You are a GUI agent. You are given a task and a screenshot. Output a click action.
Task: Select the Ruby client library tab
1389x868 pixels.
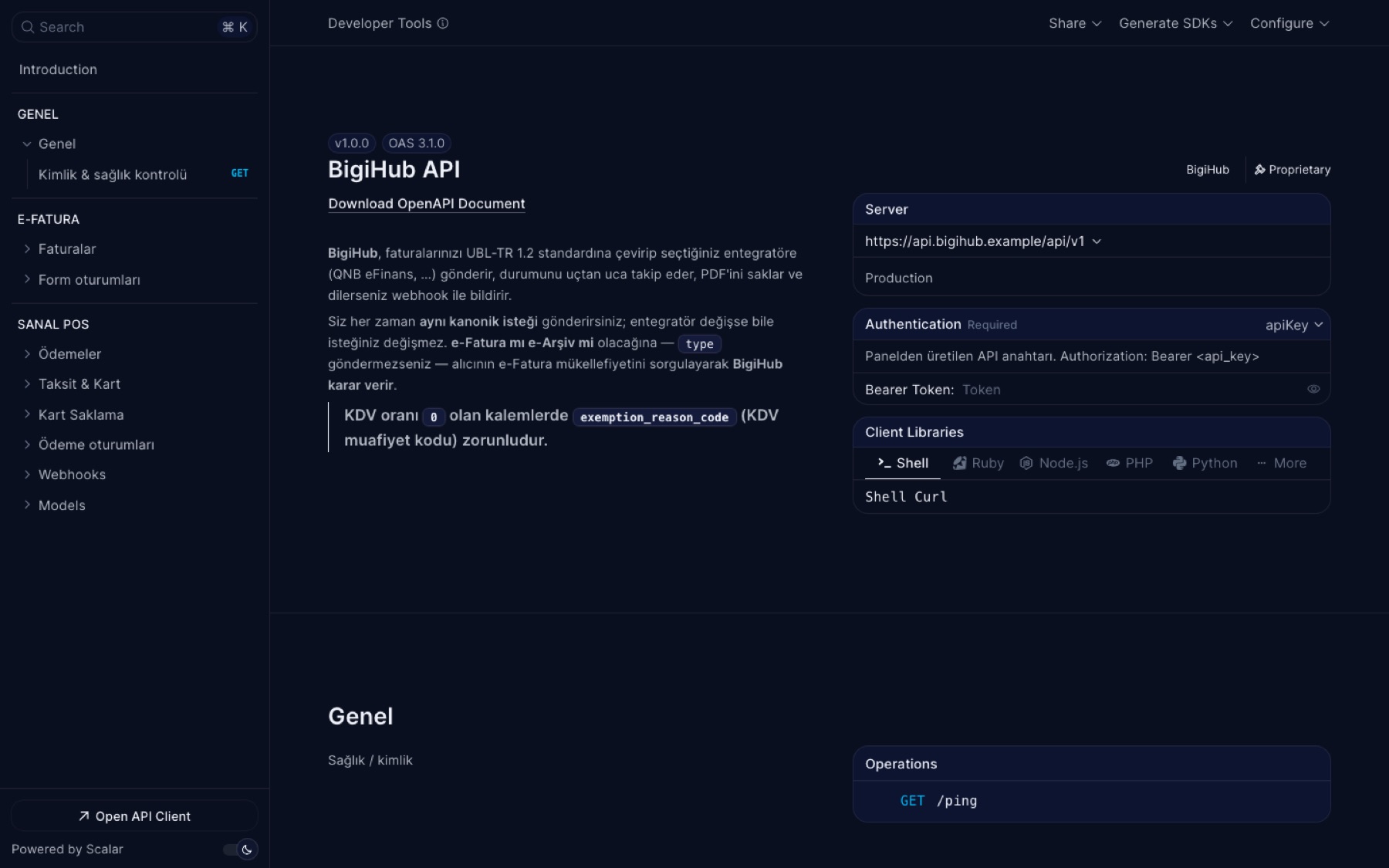point(978,463)
